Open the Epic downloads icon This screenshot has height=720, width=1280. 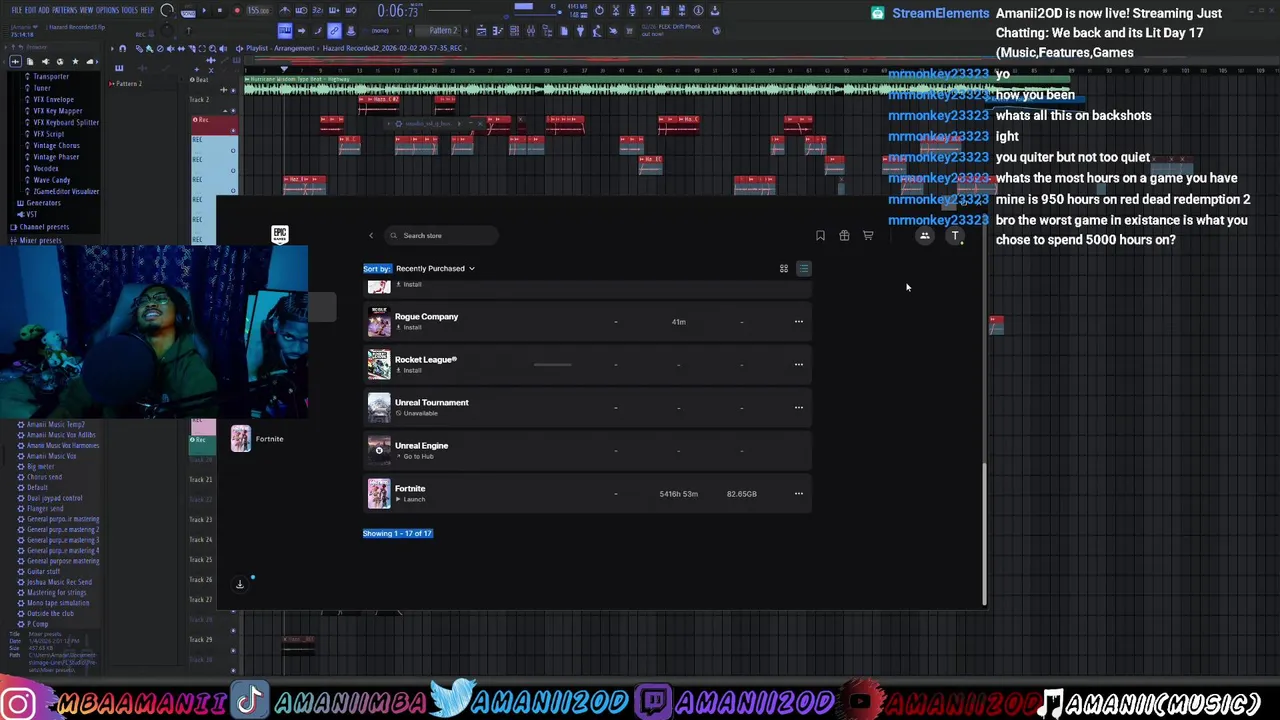click(240, 584)
